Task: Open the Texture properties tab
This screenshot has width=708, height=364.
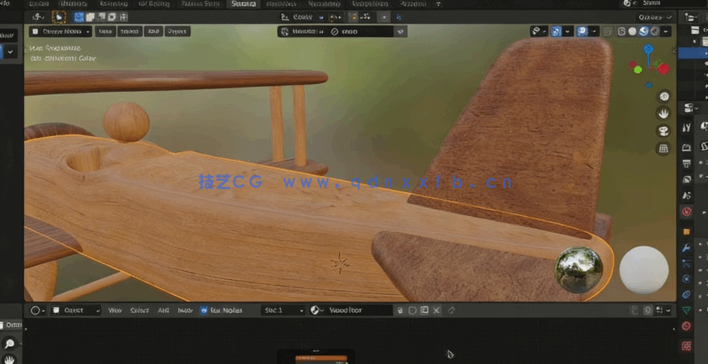Action: point(686,346)
